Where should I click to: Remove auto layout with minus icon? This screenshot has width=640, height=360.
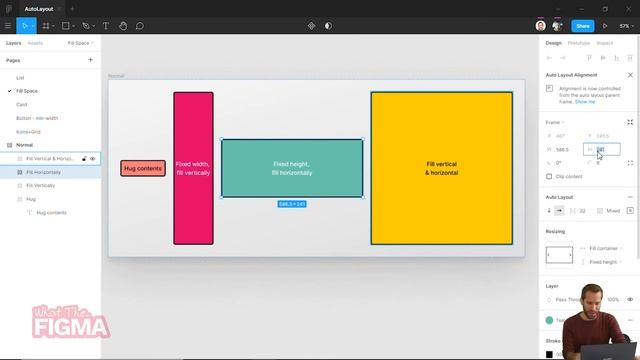[x=630, y=197]
